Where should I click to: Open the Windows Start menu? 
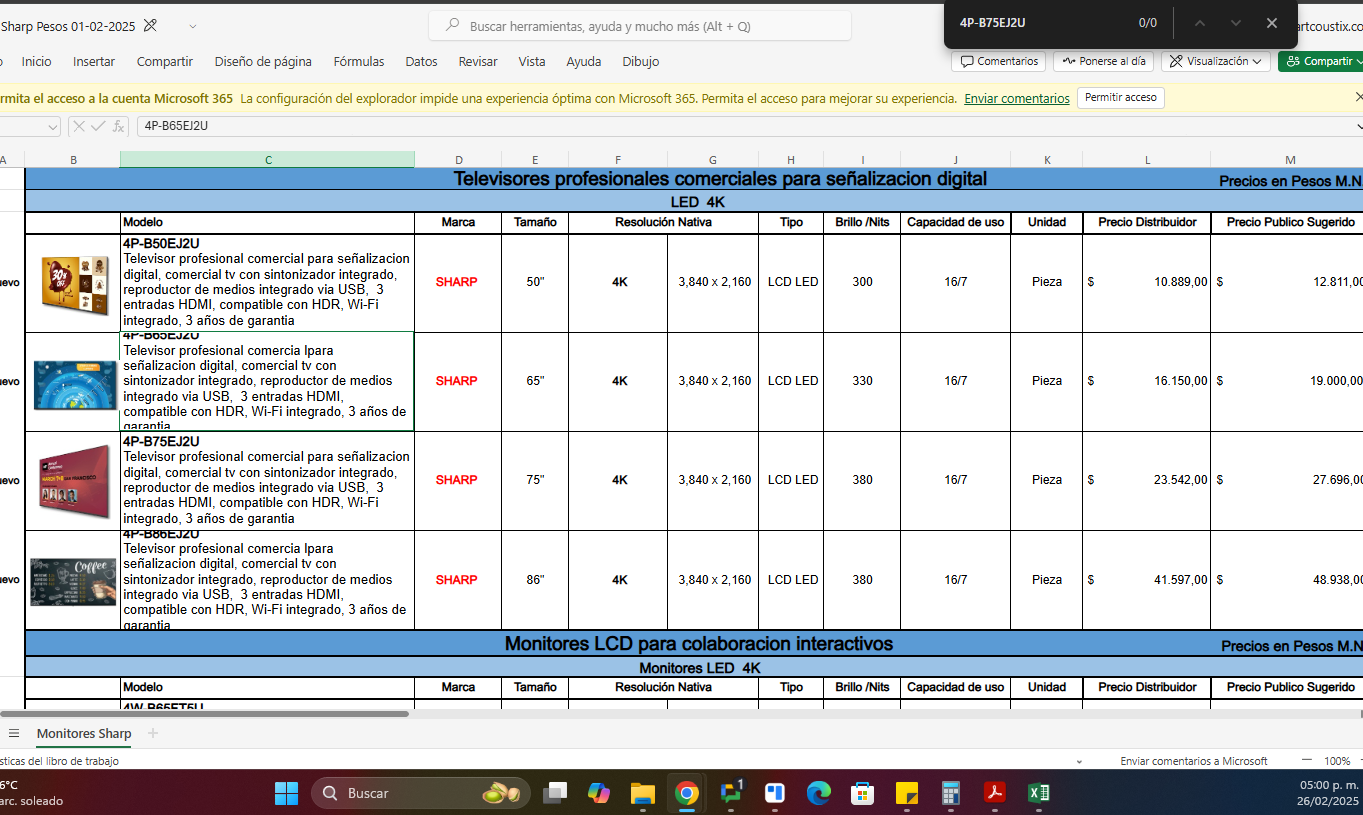[x=286, y=793]
